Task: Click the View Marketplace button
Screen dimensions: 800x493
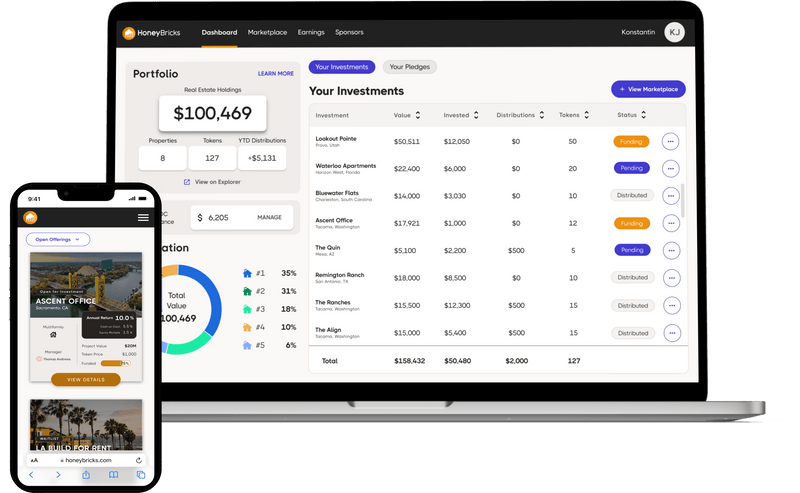Action: coord(648,89)
